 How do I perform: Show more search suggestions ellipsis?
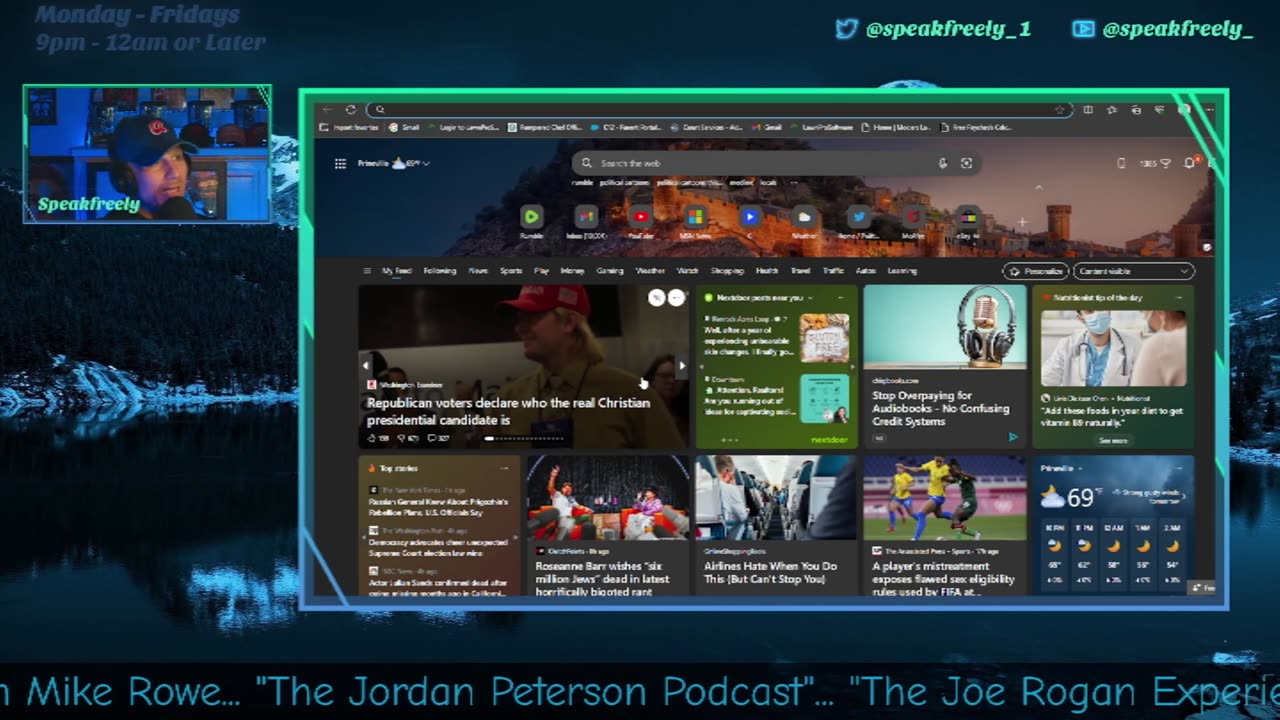[x=794, y=183]
